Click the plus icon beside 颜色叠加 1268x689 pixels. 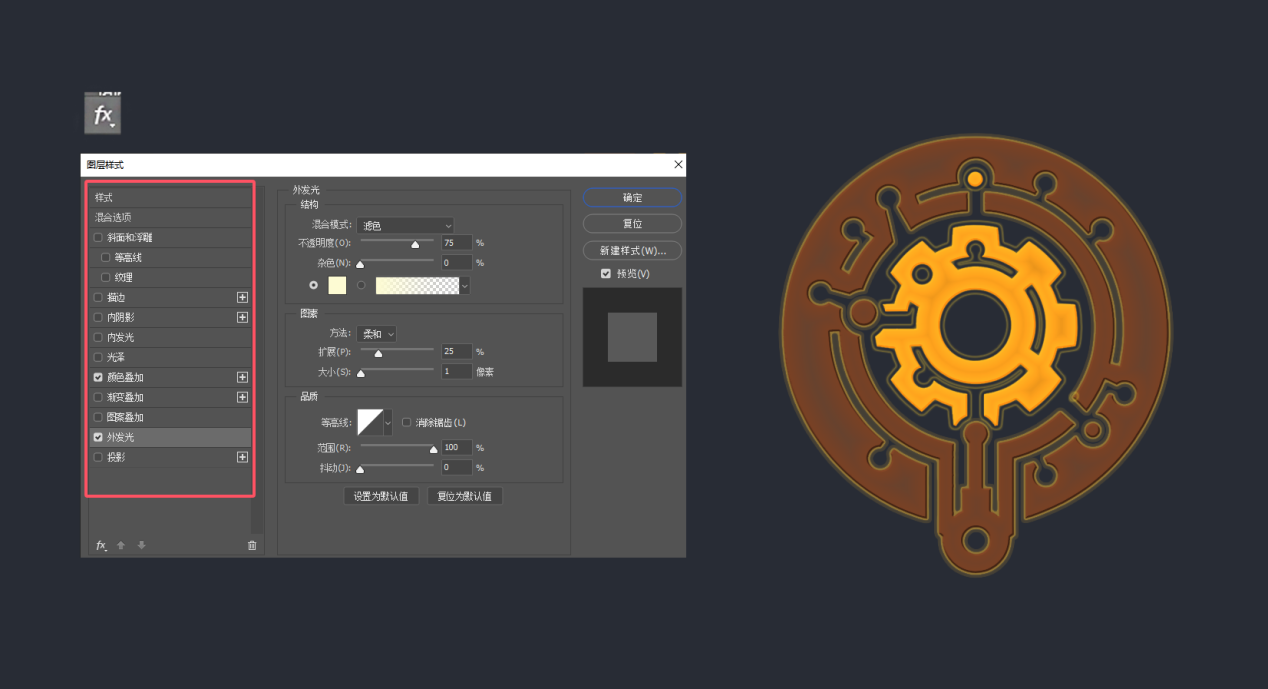pos(242,377)
